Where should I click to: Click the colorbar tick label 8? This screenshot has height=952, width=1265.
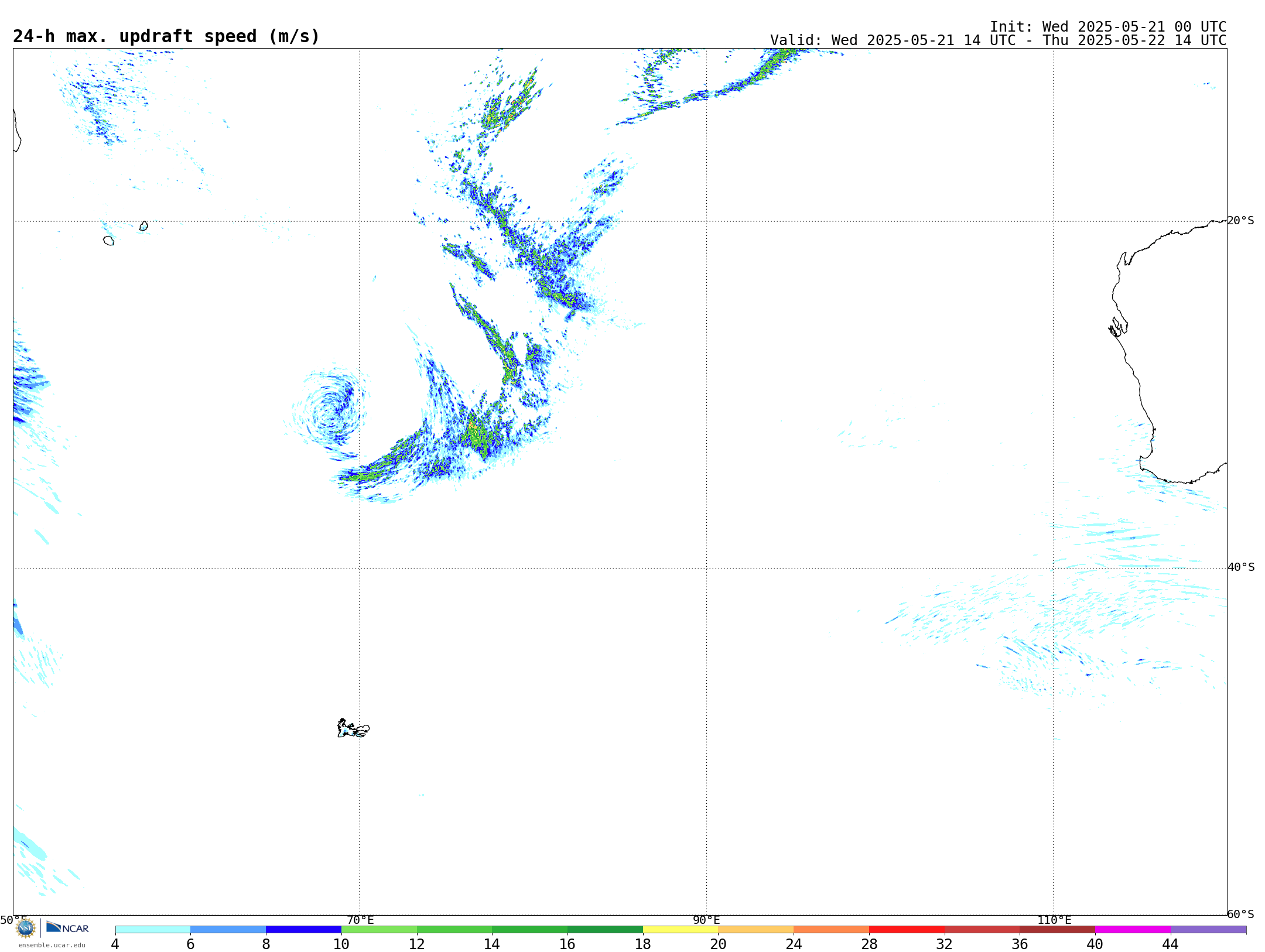click(x=266, y=944)
